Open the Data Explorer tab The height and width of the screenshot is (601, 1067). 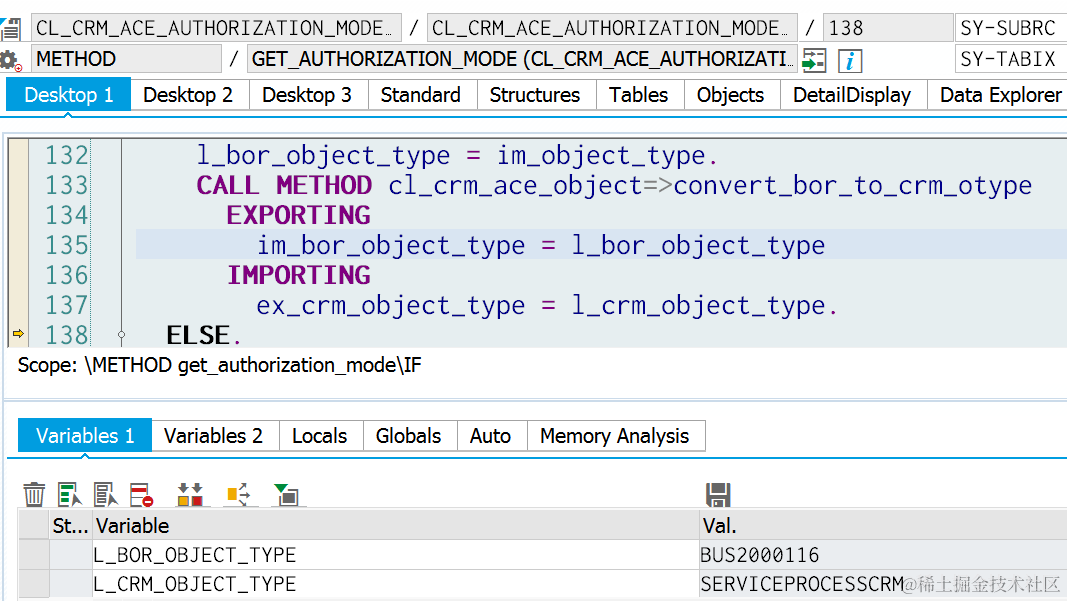point(1000,95)
